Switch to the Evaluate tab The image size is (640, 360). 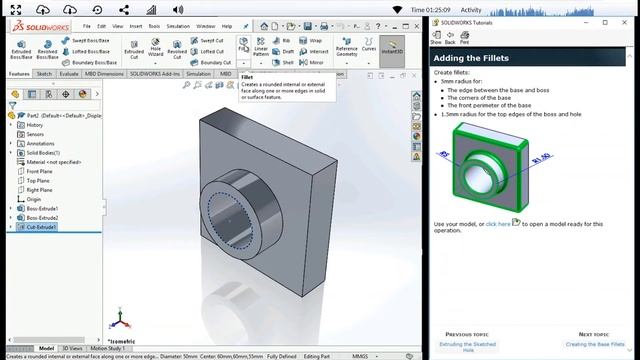click(x=69, y=74)
